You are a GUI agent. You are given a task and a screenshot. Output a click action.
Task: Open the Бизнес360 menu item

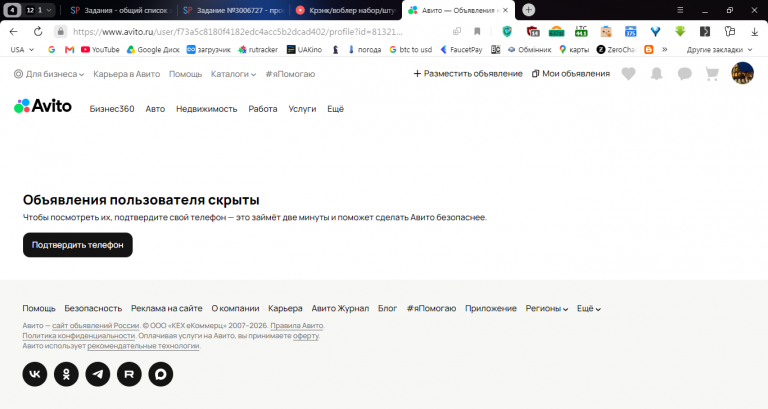pos(112,109)
